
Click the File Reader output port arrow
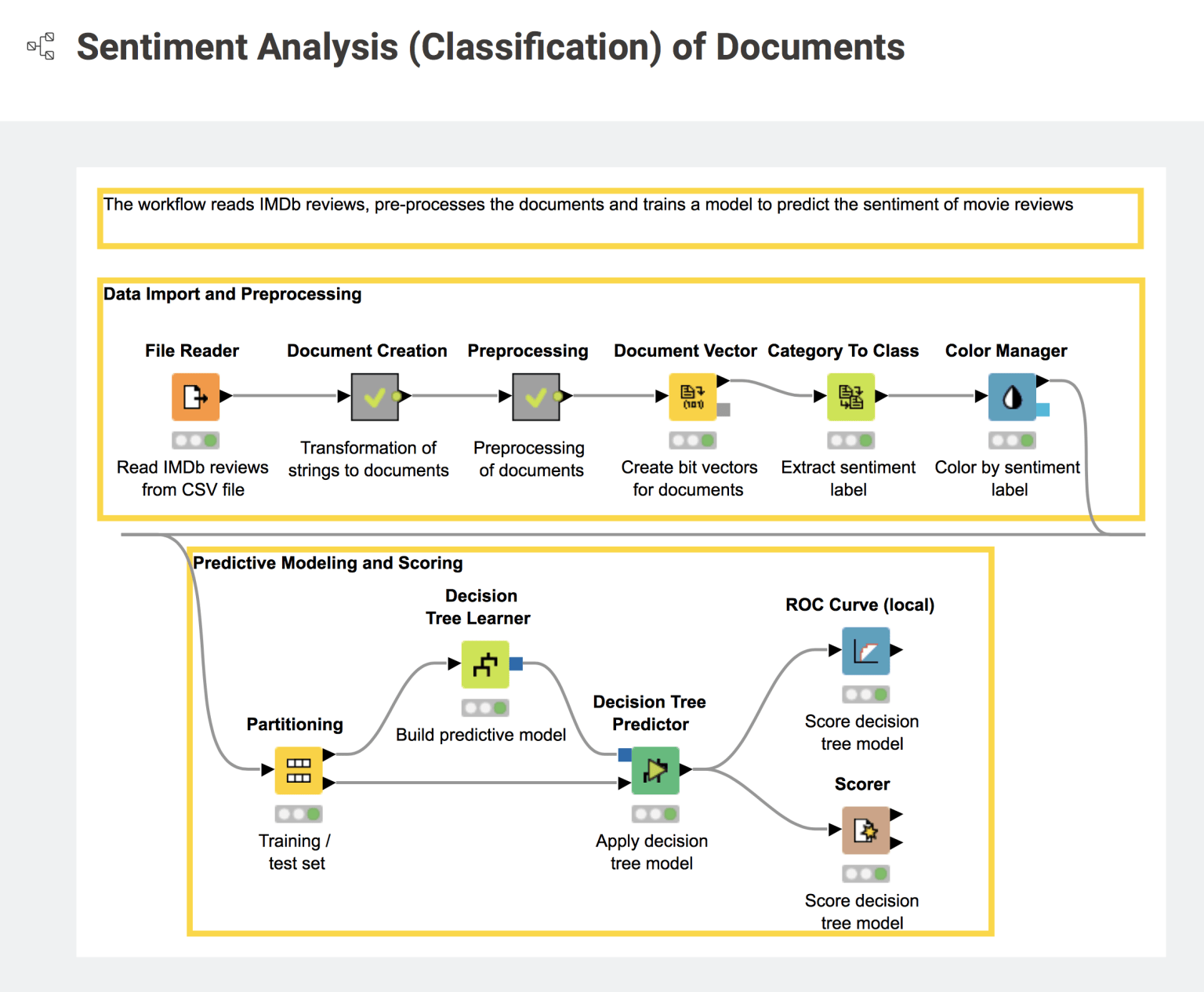click(226, 395)
